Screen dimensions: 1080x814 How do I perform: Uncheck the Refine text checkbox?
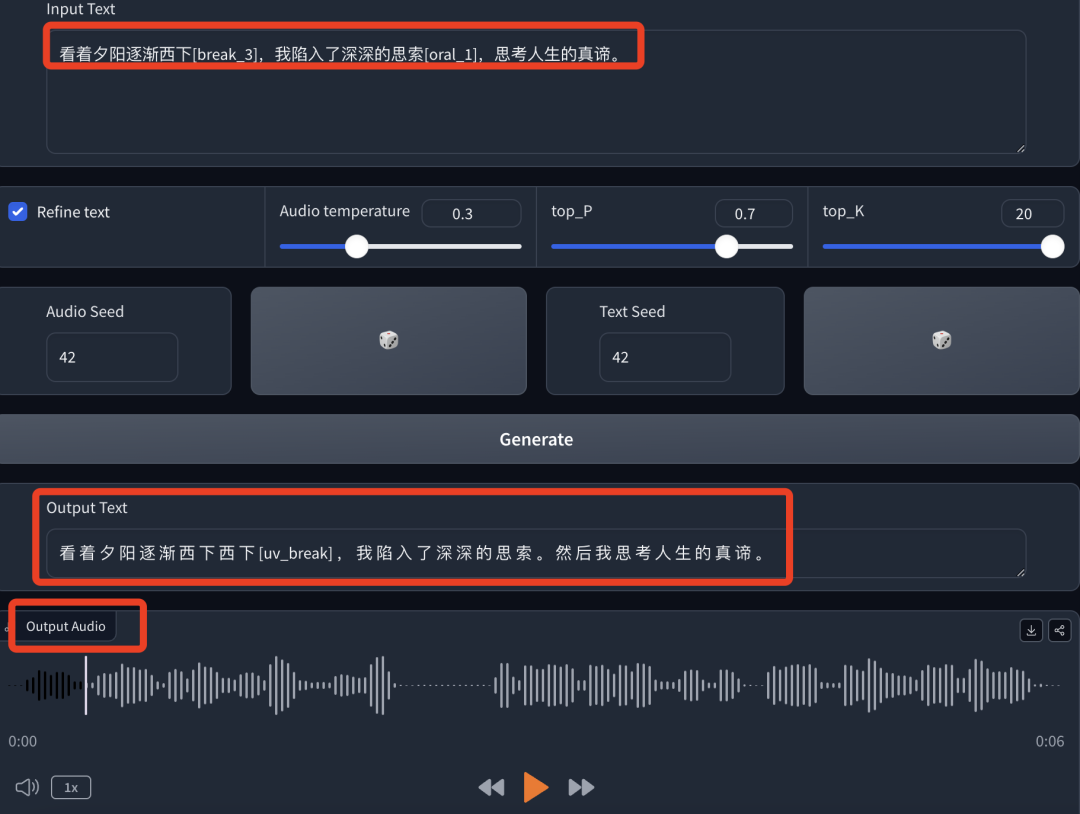pos(18,211)
